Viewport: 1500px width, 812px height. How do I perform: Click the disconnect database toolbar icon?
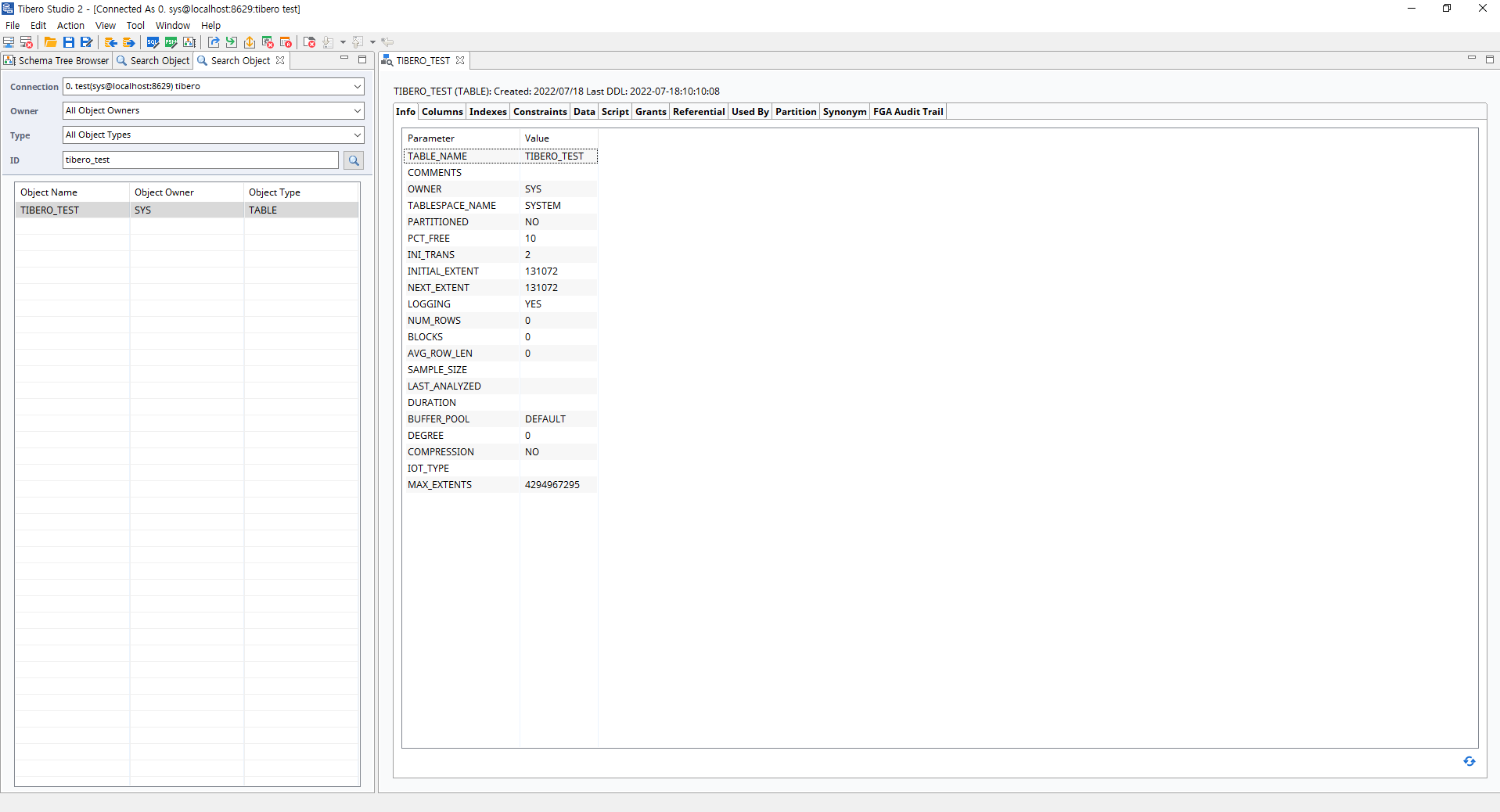tap(26, 42)
